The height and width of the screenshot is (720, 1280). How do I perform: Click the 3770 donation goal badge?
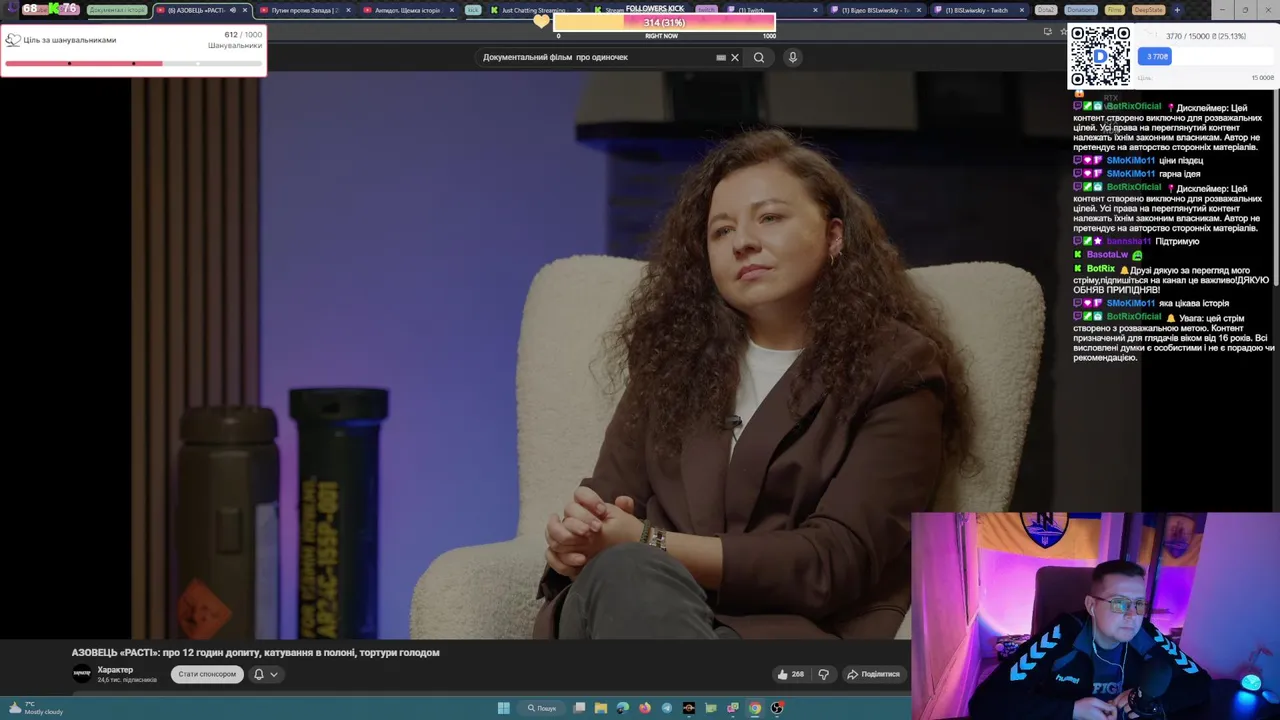(x=1155, y=56)
